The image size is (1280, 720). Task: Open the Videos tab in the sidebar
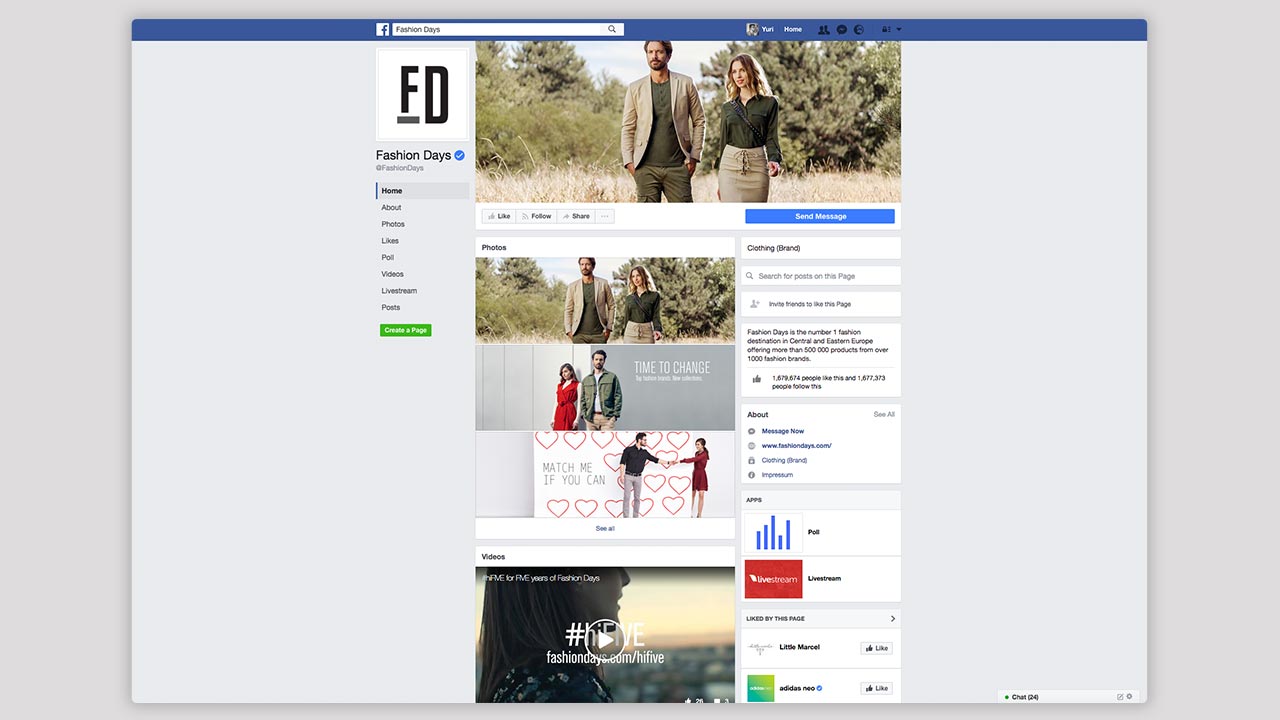pyautogui.click(x=392, y=274)
